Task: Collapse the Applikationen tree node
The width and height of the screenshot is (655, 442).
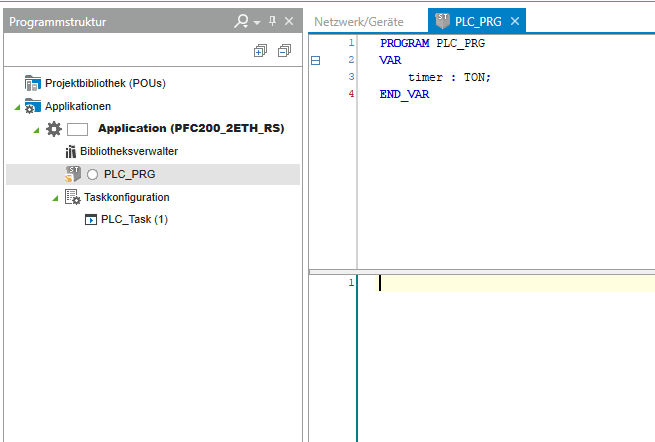Action: click(x=16, y=107)
